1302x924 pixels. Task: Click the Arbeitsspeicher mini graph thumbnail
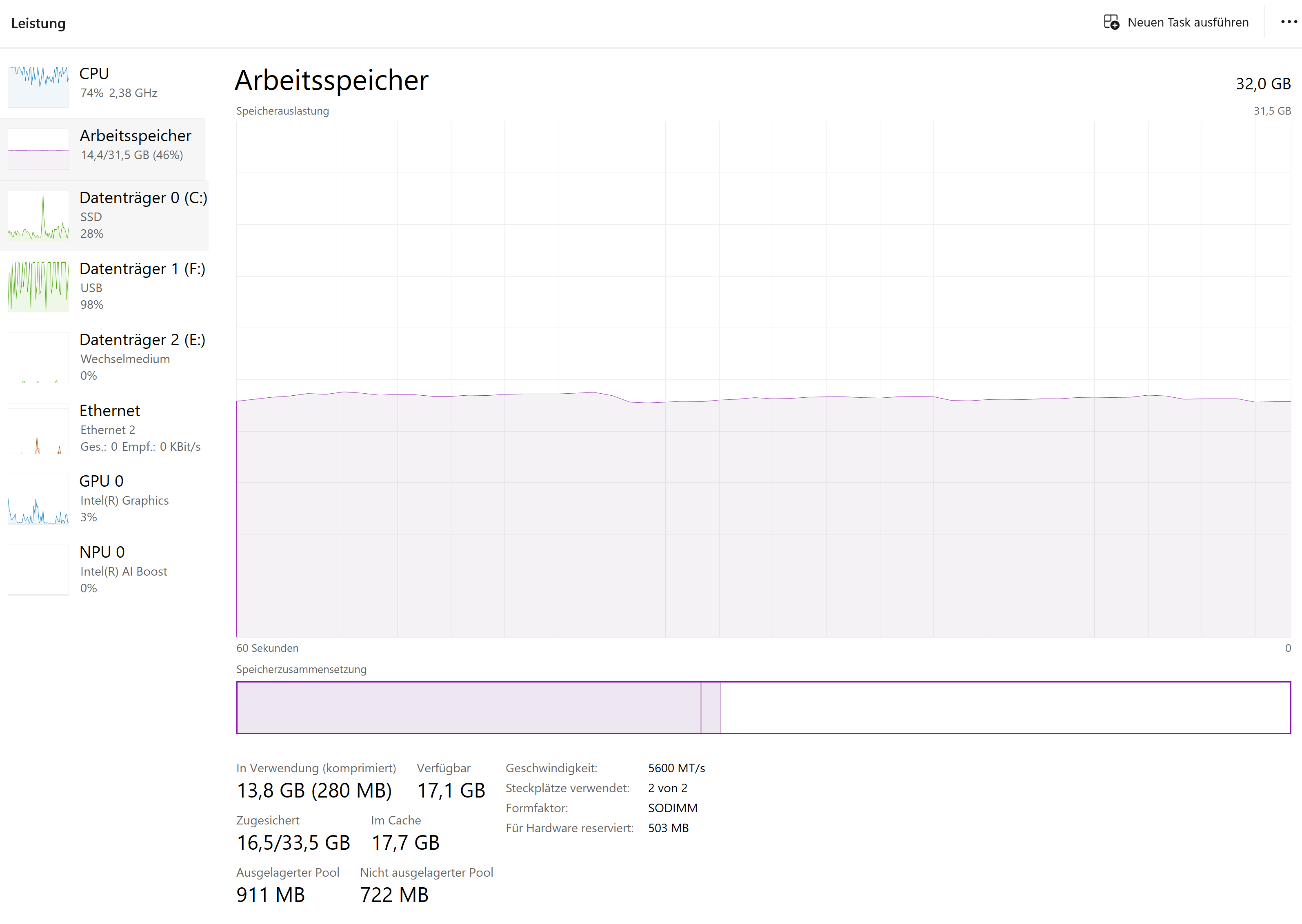tap(38, 149)
